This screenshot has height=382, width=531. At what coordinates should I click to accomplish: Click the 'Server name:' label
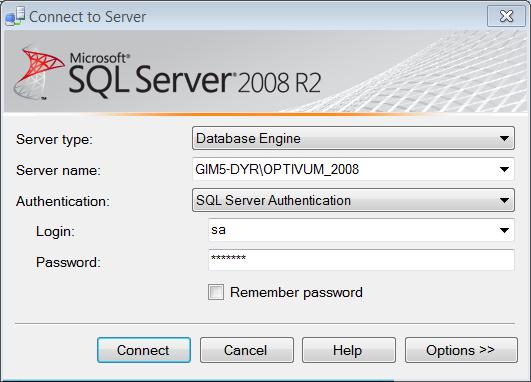click(x=58, y=170)
